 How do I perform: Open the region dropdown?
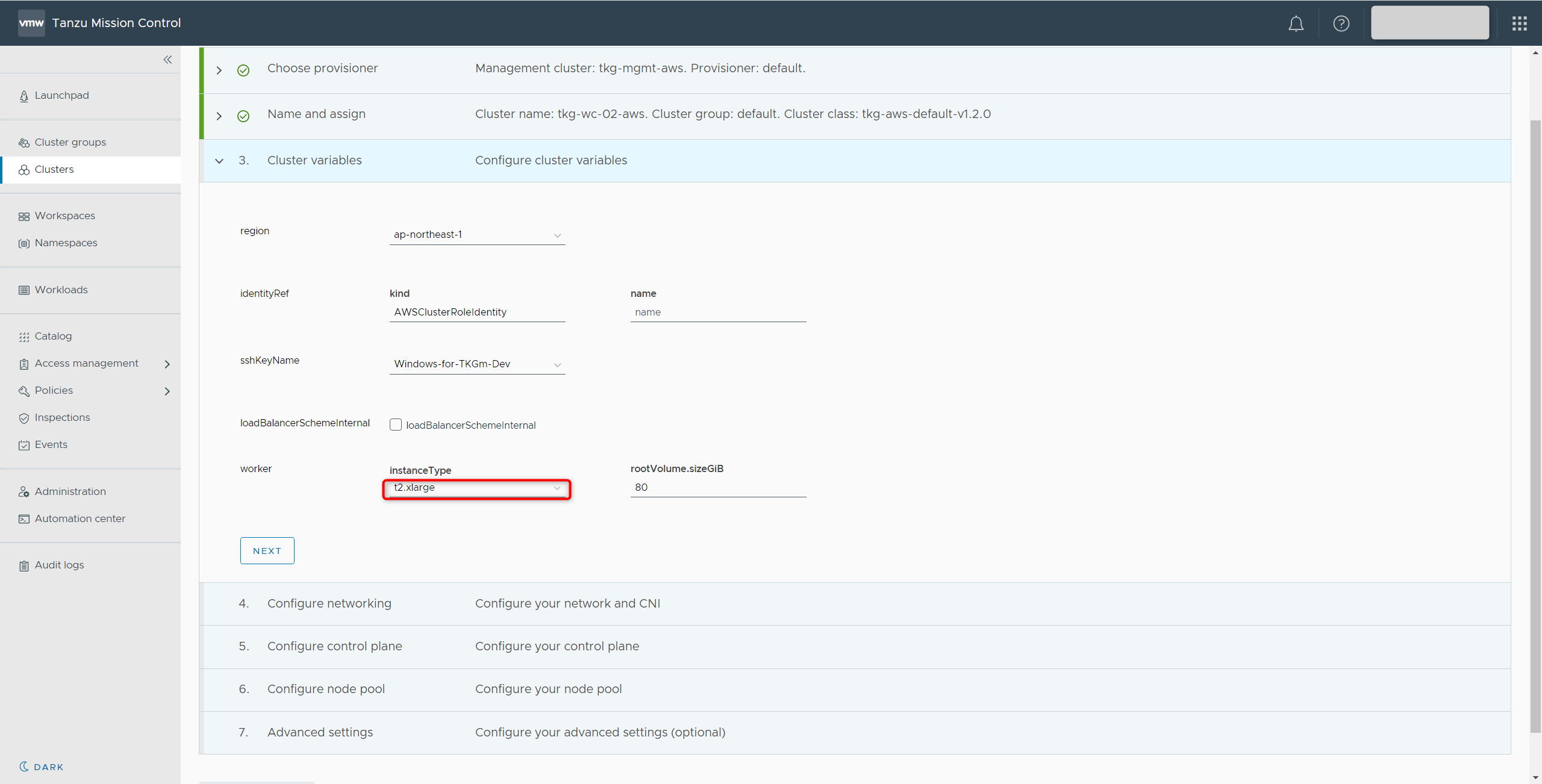[477, 235]
